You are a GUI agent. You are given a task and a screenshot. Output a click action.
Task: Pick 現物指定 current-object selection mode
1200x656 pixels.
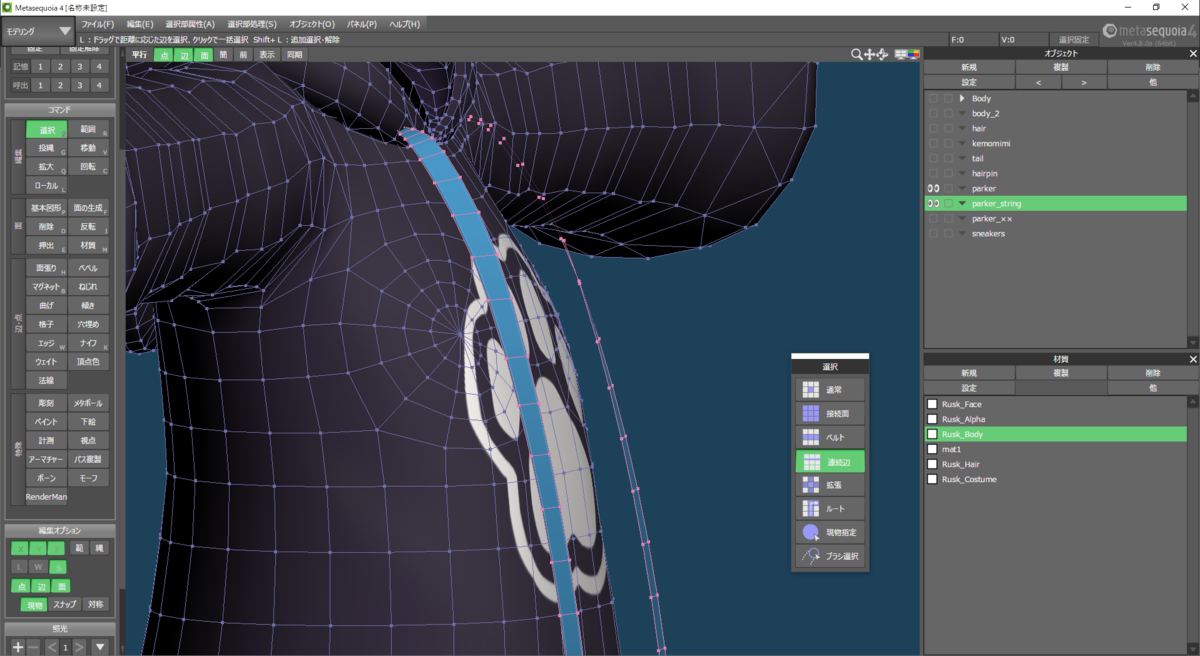point(830,533)
